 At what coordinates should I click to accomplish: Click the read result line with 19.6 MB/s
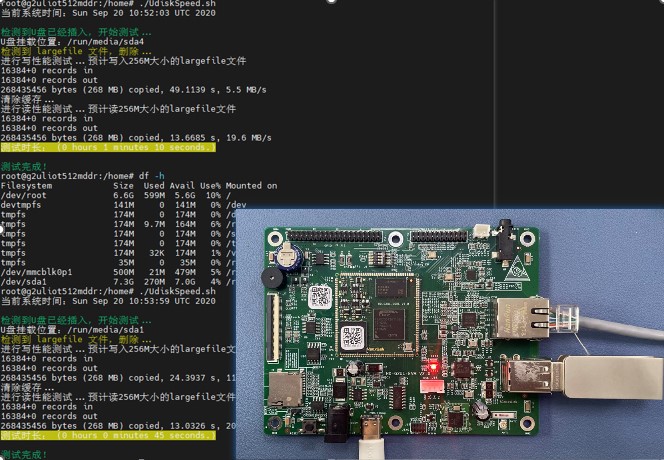point(136,138)
